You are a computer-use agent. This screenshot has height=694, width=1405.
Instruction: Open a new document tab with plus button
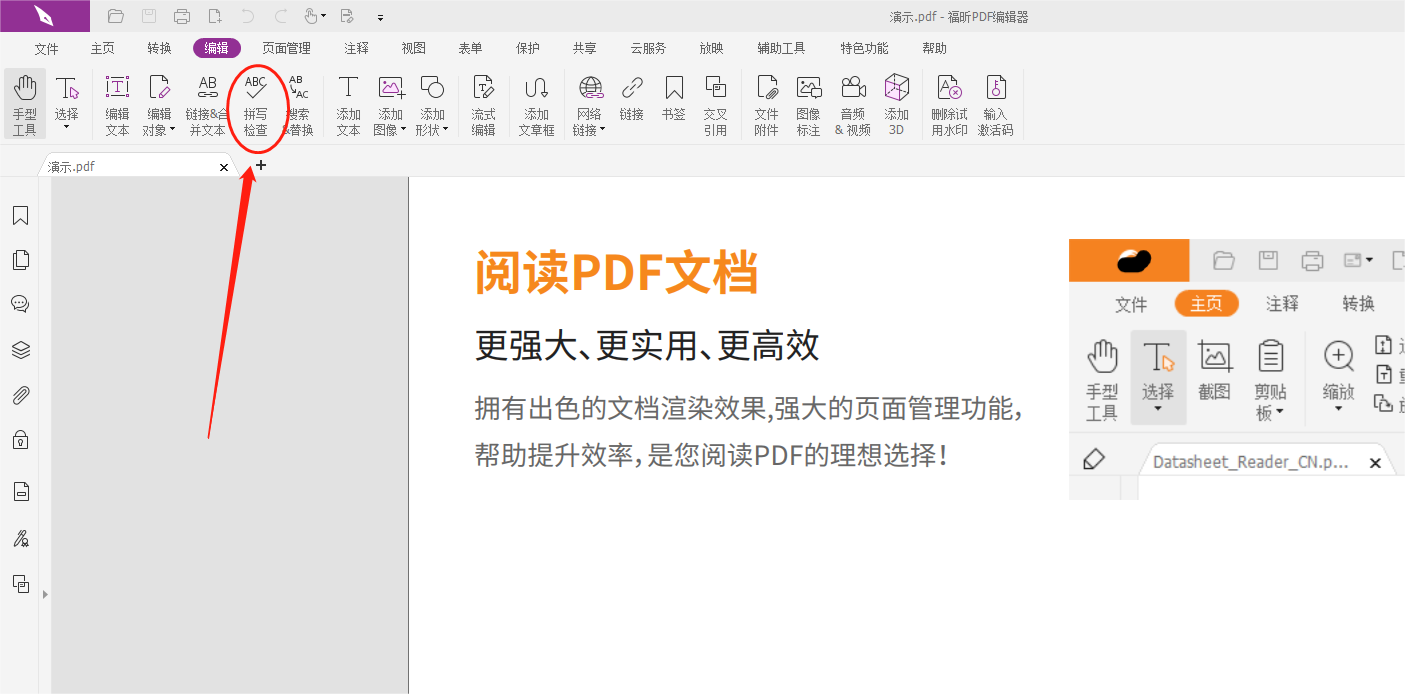(259, 165)
